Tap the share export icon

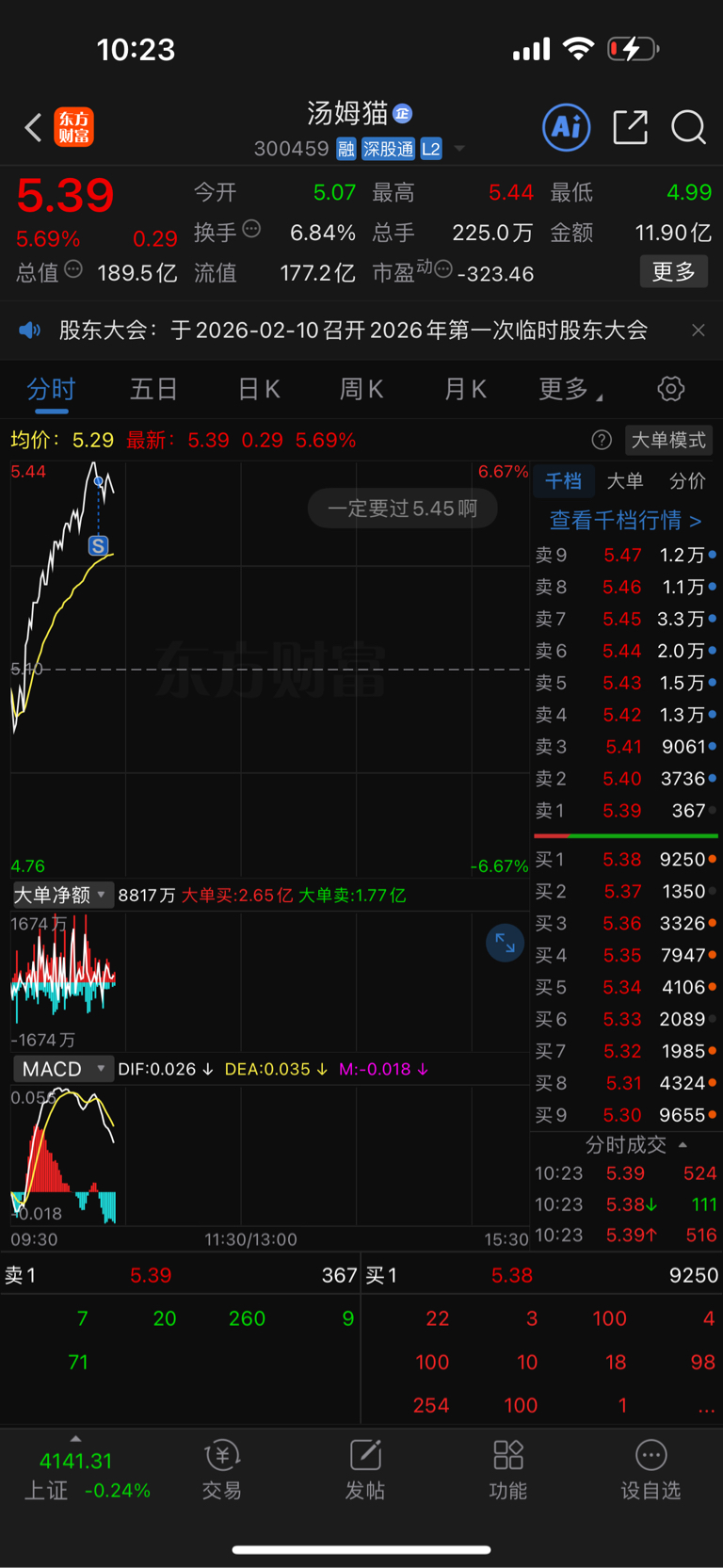point(630,127)
